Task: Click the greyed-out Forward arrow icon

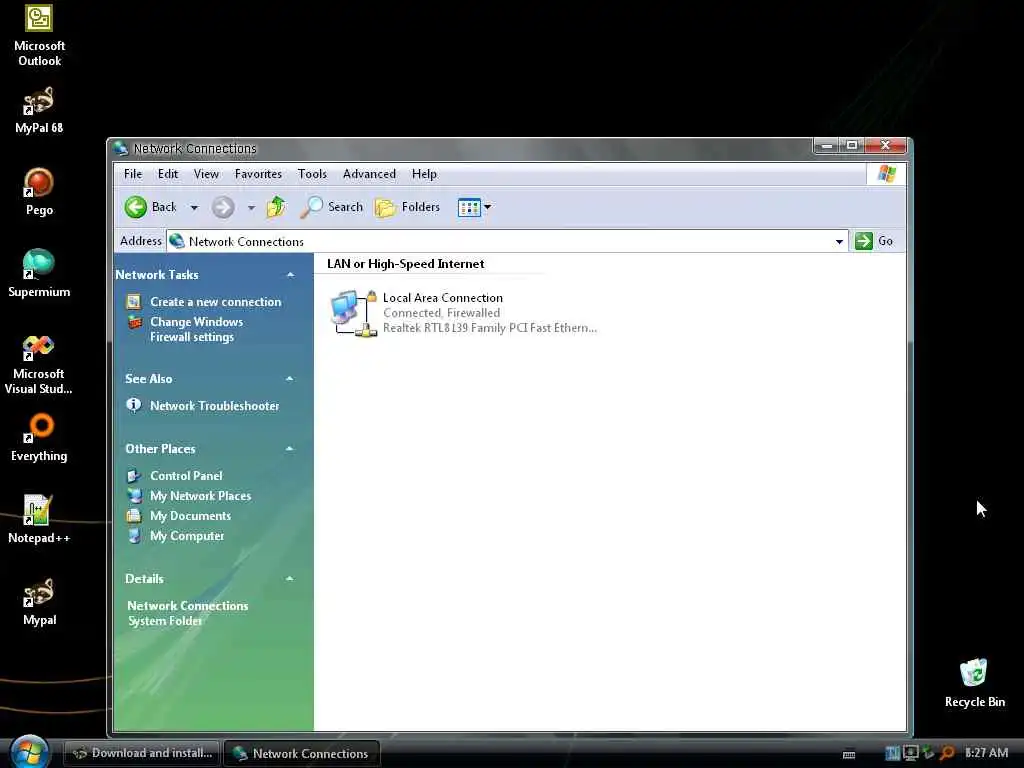Action: [223, 207]
